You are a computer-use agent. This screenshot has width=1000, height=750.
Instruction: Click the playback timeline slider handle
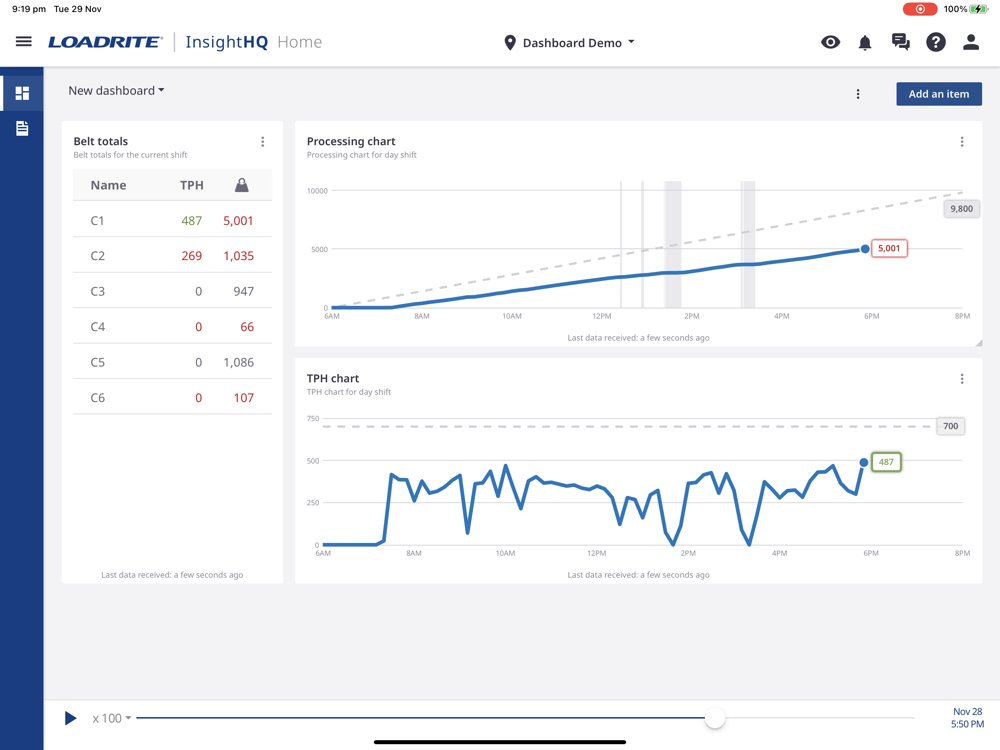coord(715,718)
